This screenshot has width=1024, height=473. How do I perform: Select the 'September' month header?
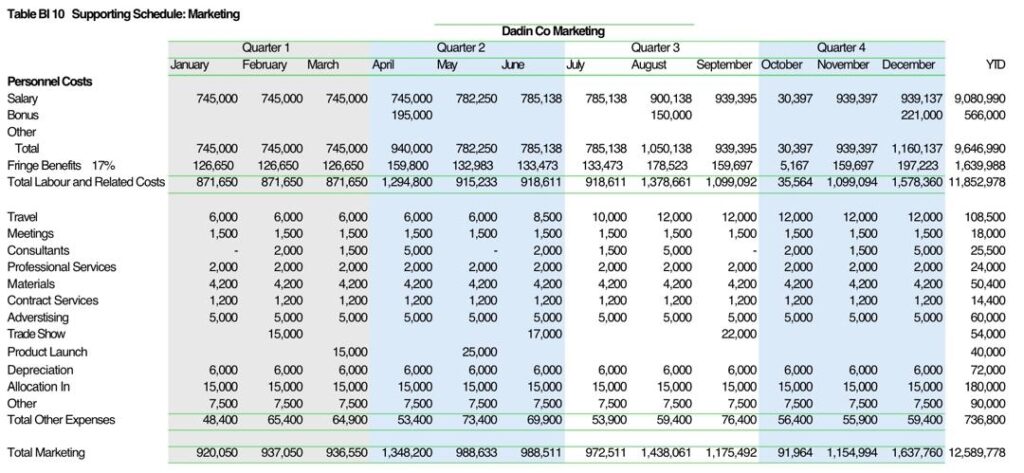(724, 65)
